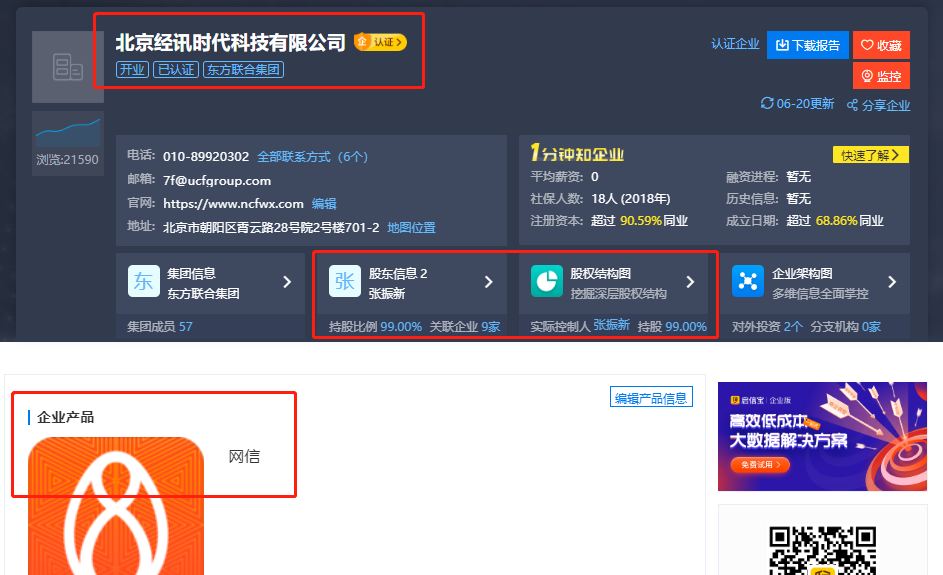Click the QR code image
Viewport: 943px width, 575px height.
click(822, 550)
